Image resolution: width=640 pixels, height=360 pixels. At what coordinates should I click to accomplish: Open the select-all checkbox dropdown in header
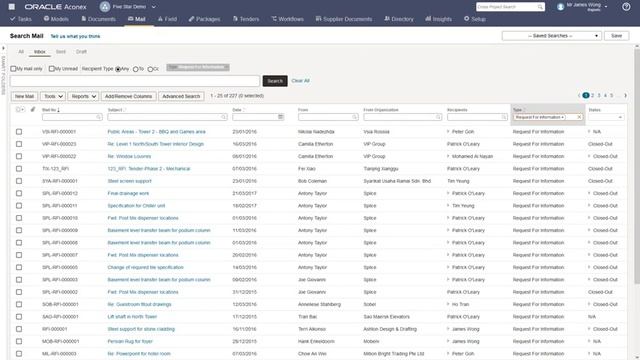[x=22, y=109]
